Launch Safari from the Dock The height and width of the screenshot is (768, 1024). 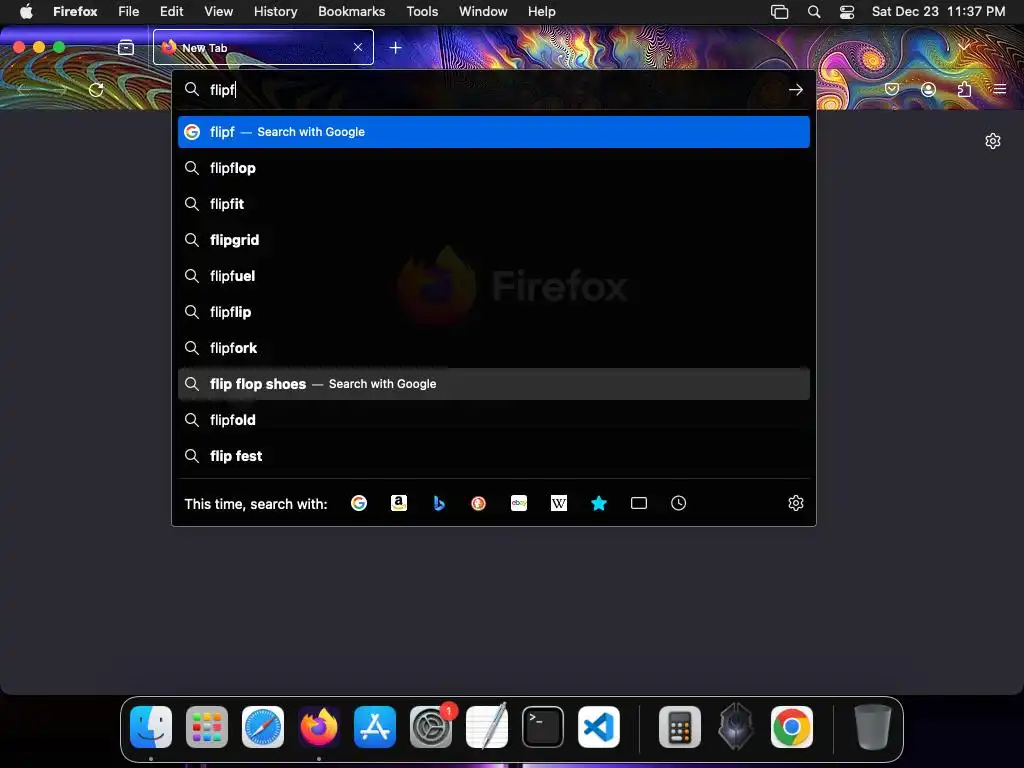263,727
